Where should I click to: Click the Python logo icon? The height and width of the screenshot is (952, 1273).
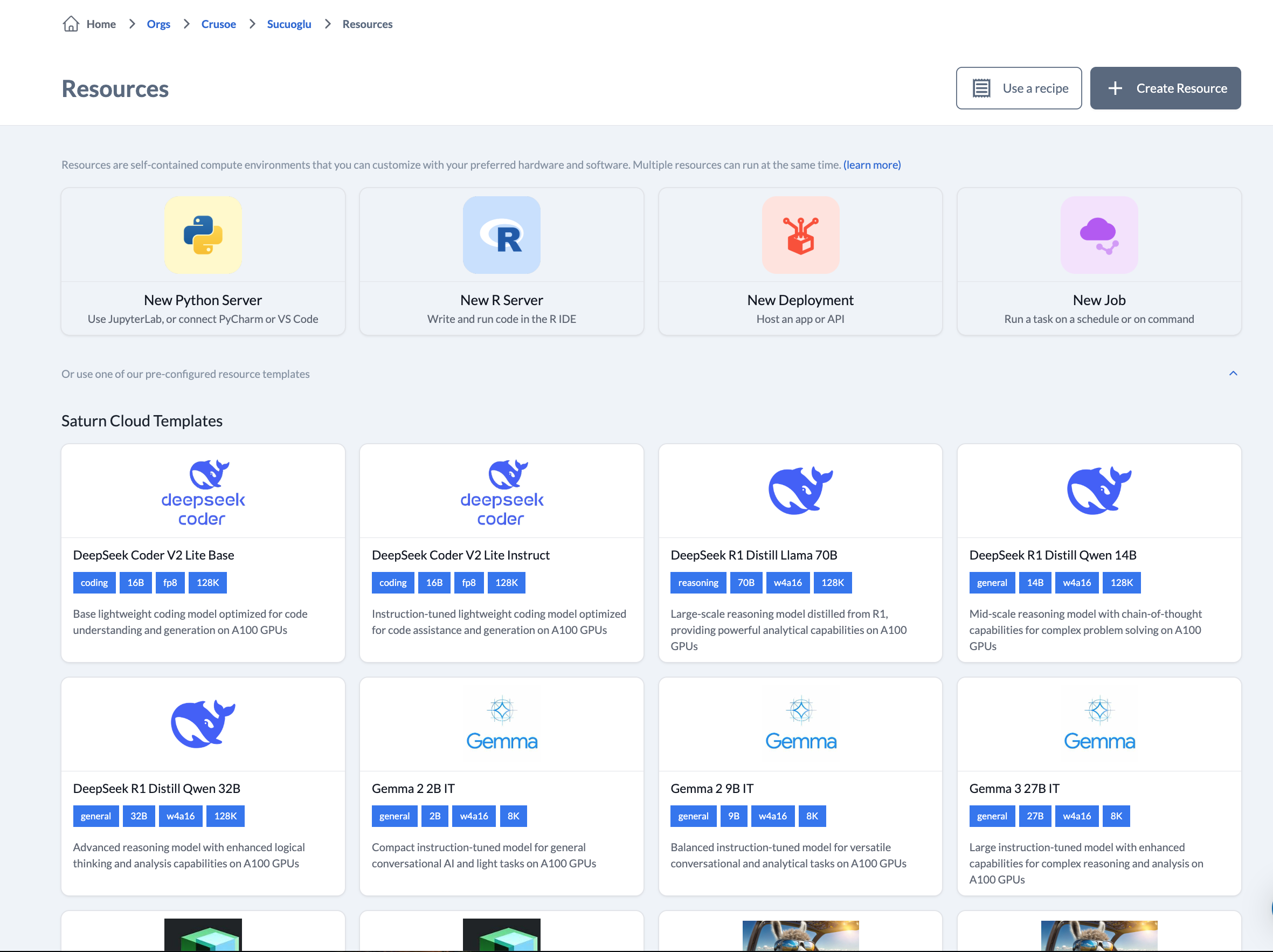[203, 235]
